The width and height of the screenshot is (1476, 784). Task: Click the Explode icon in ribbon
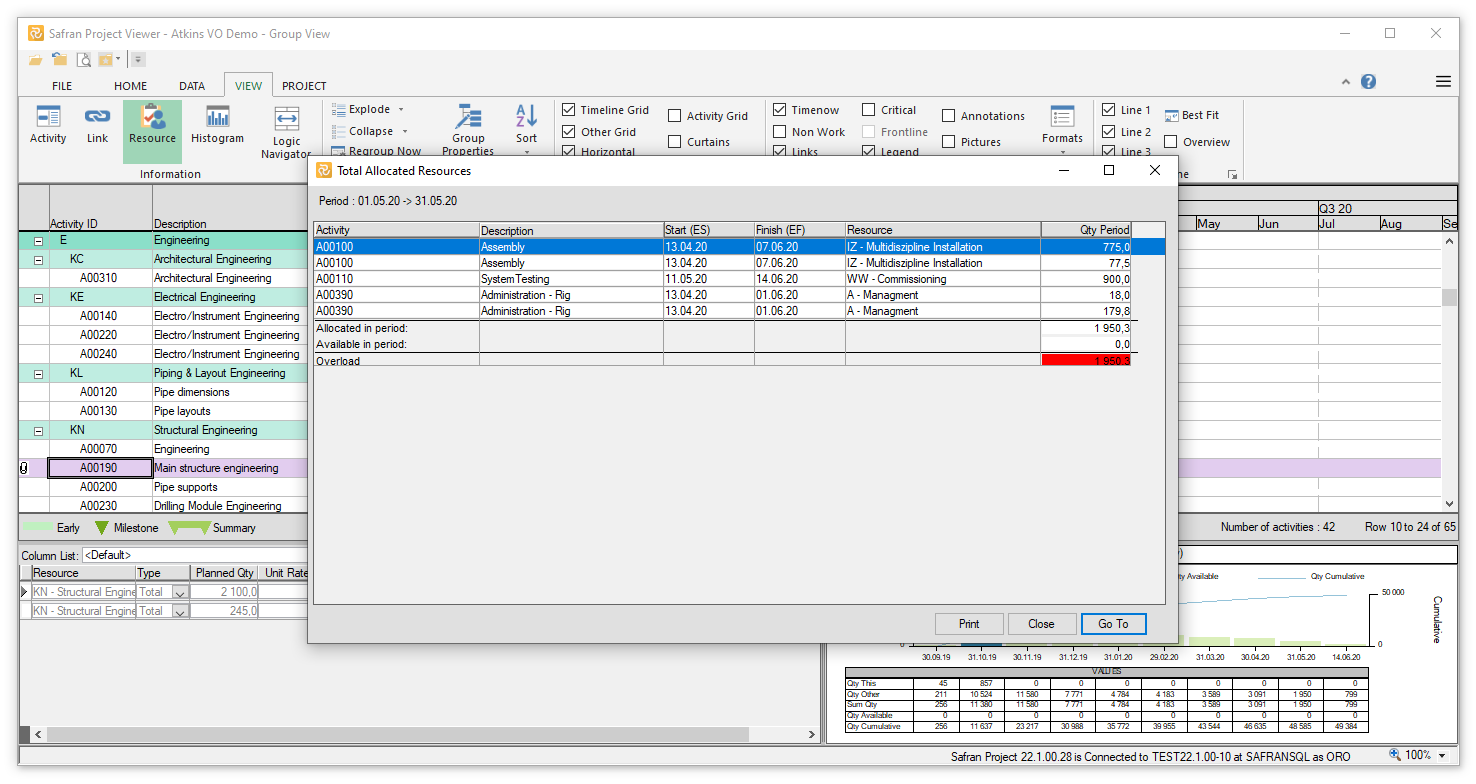[x=339, y=110]
